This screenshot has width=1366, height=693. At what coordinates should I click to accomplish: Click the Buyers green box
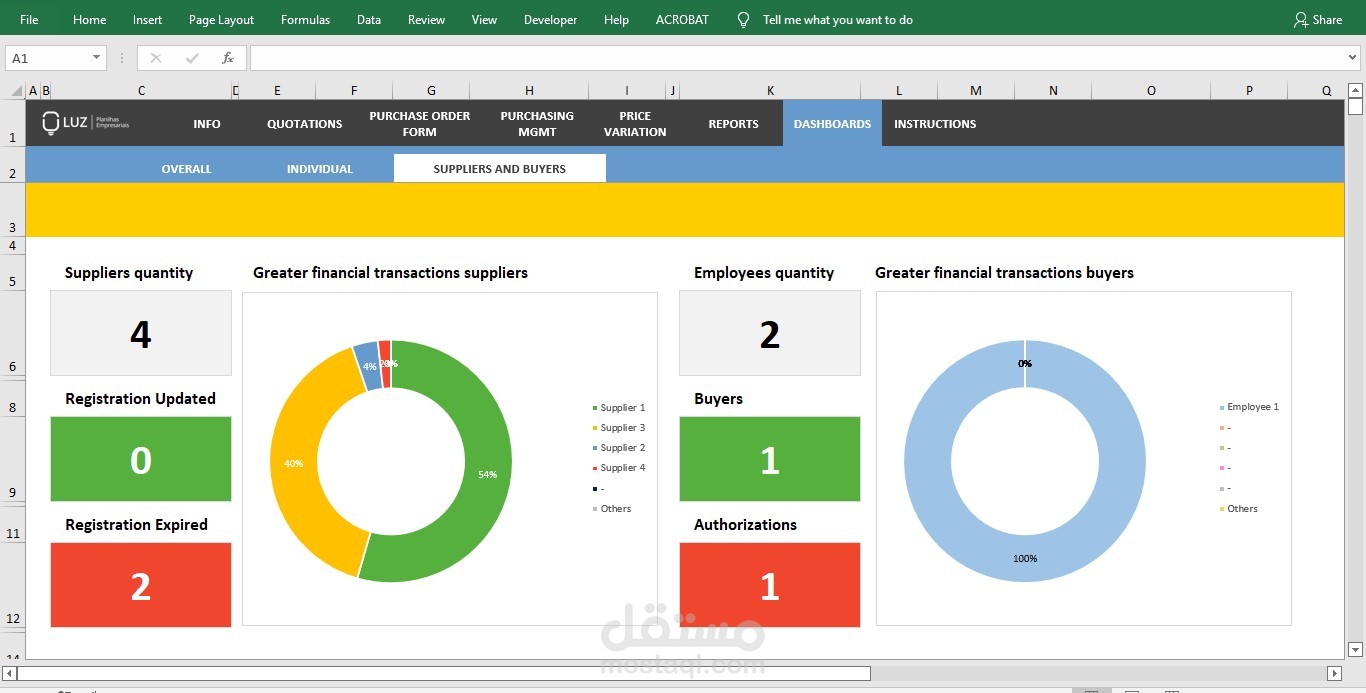[770, 459]
